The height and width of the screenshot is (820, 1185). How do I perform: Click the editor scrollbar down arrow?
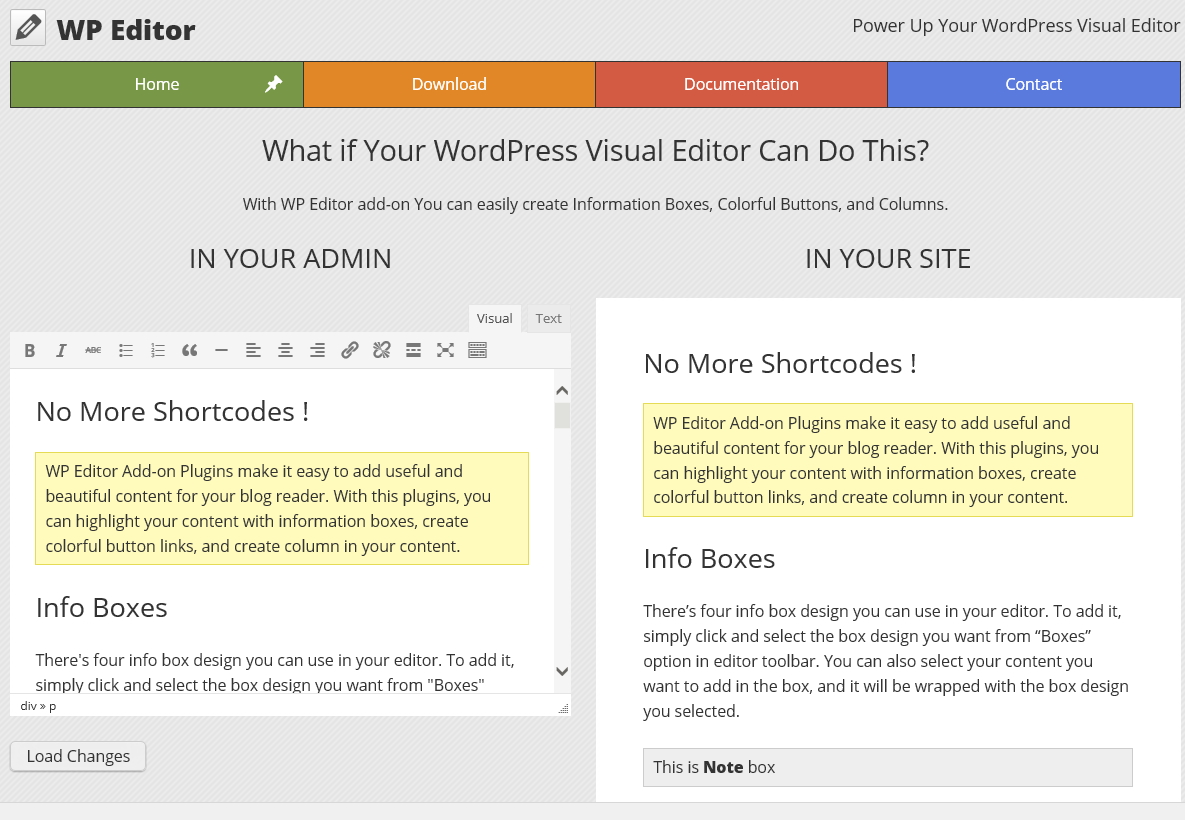[x=562, y=671]
